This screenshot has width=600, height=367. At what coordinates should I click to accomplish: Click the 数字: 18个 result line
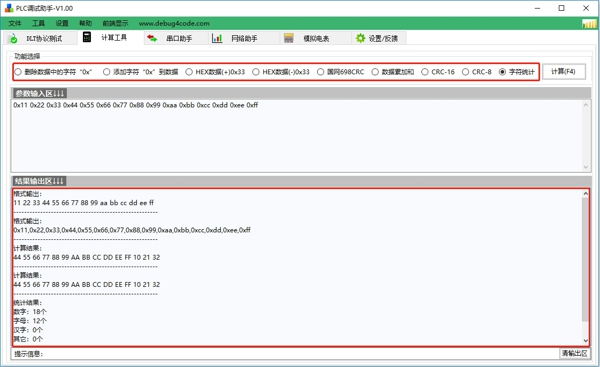[30, 312]
